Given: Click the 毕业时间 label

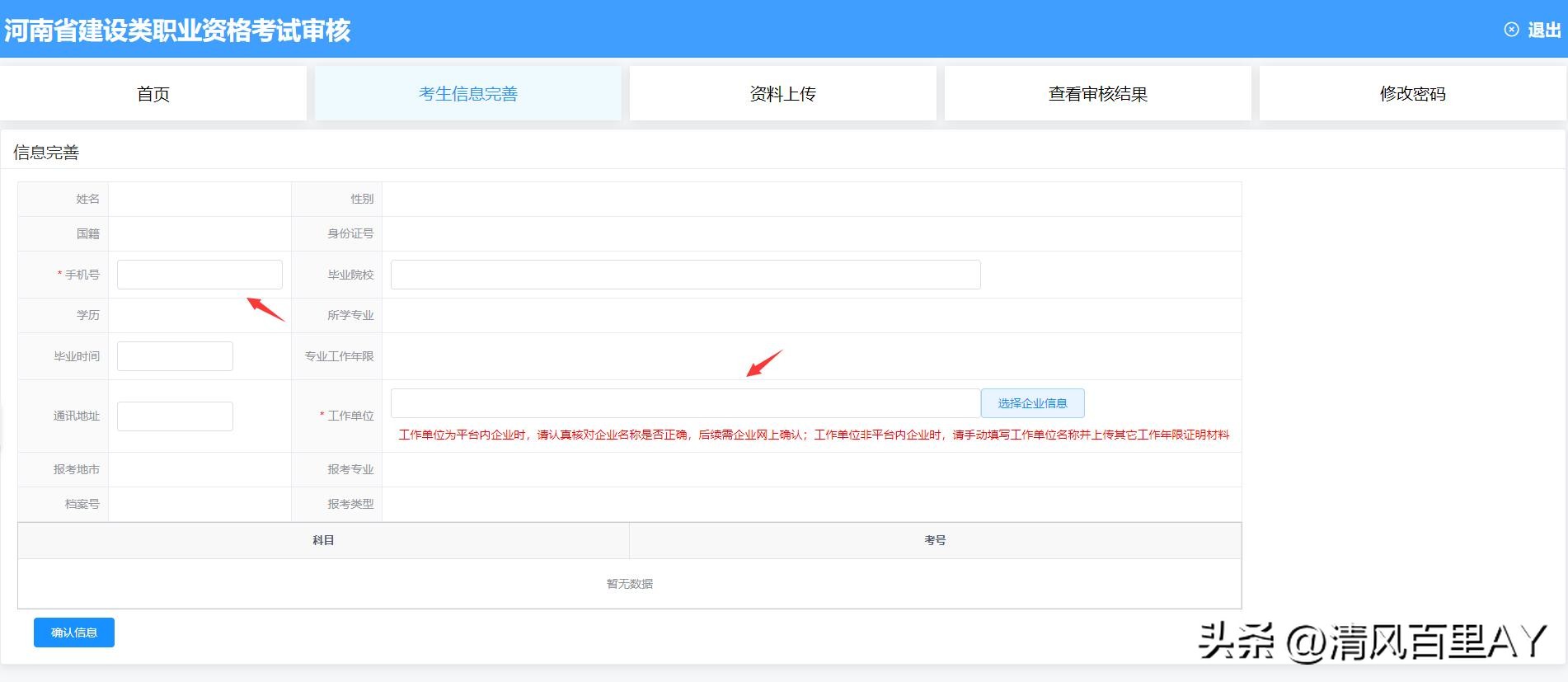Looking at the screenshot, I should coord(77,356).
